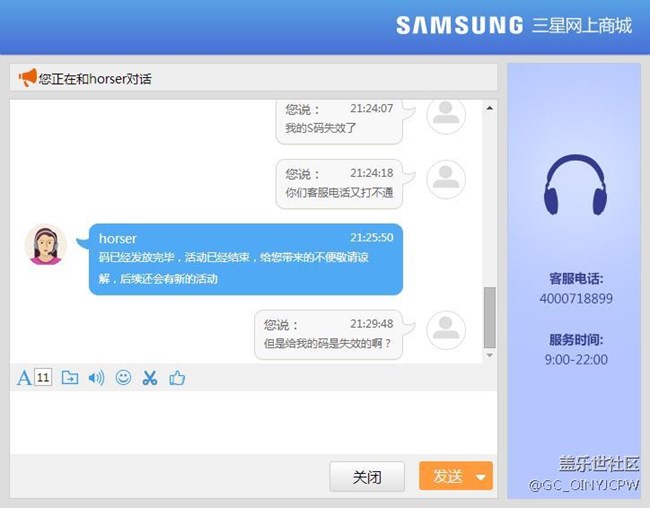Click the 服务时间: label
Image resolution: width=650 pixels, height=508 pixels.
click(576, 340)
